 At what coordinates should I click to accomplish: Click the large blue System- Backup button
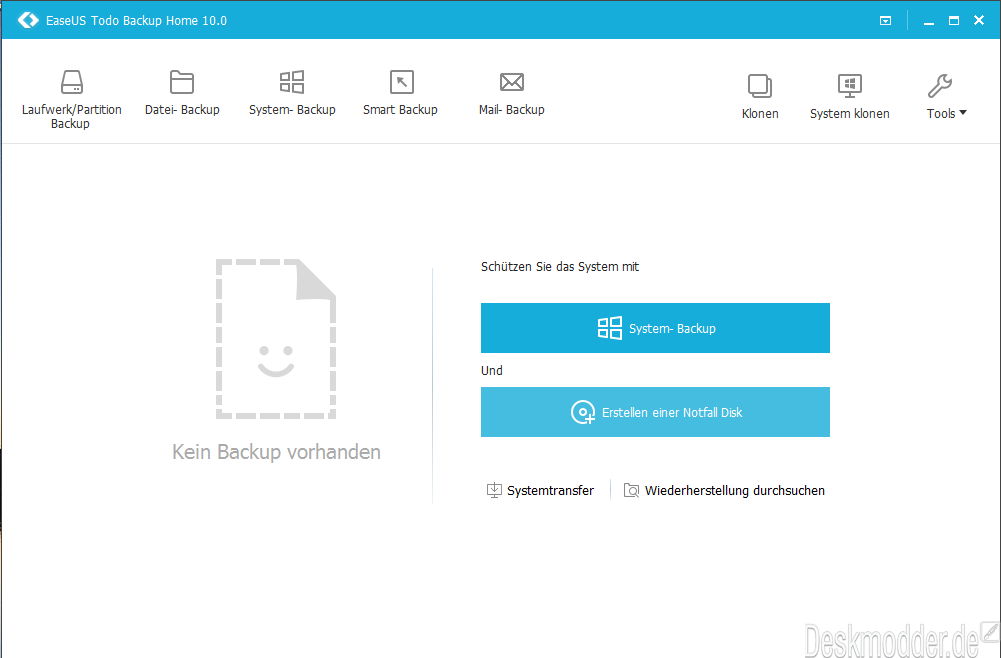pos(655,328)
